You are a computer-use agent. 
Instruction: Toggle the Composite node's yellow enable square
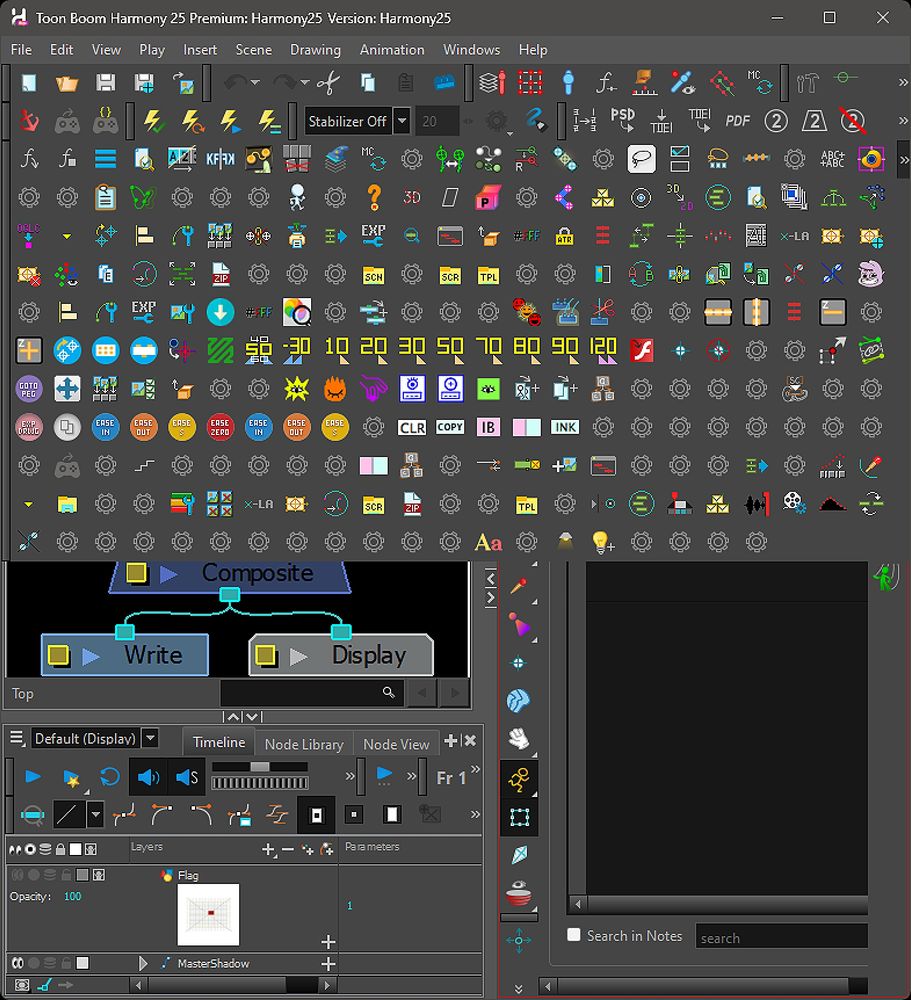point(137,573)
